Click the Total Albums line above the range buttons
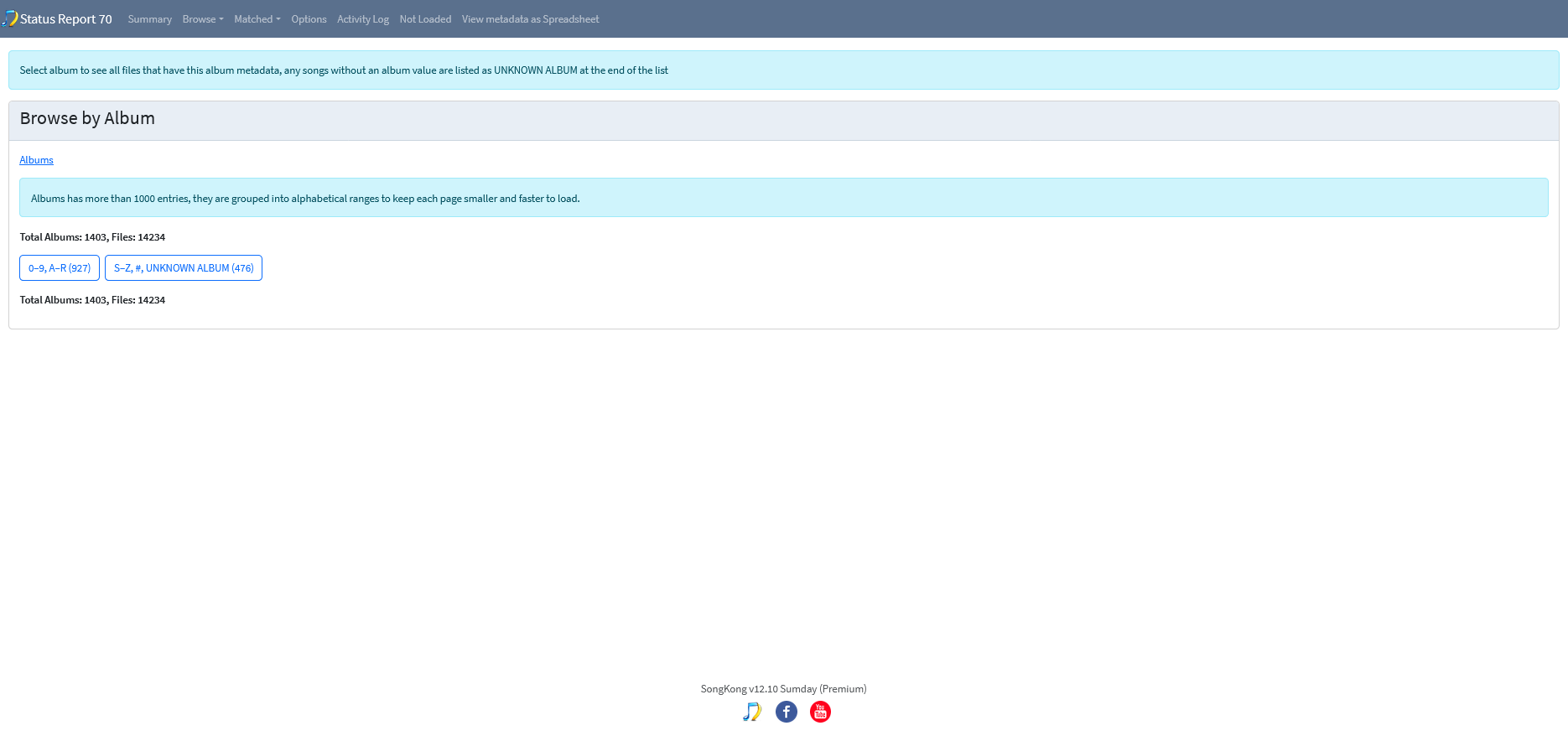The height and width of the screenshot is (736, 1568). [92, 237]
